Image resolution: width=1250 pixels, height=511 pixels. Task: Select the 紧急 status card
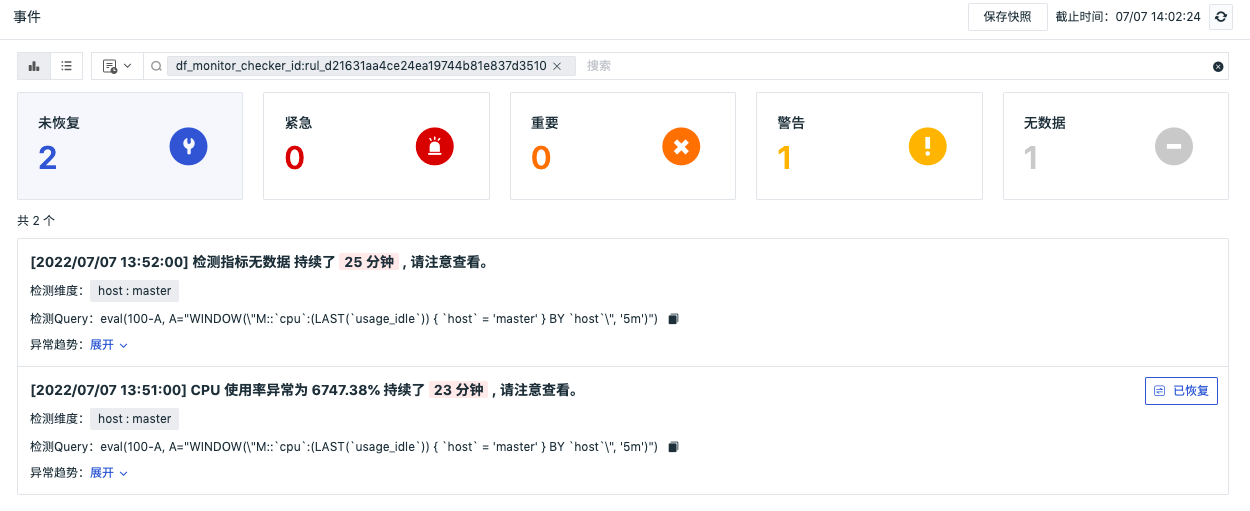376,146
